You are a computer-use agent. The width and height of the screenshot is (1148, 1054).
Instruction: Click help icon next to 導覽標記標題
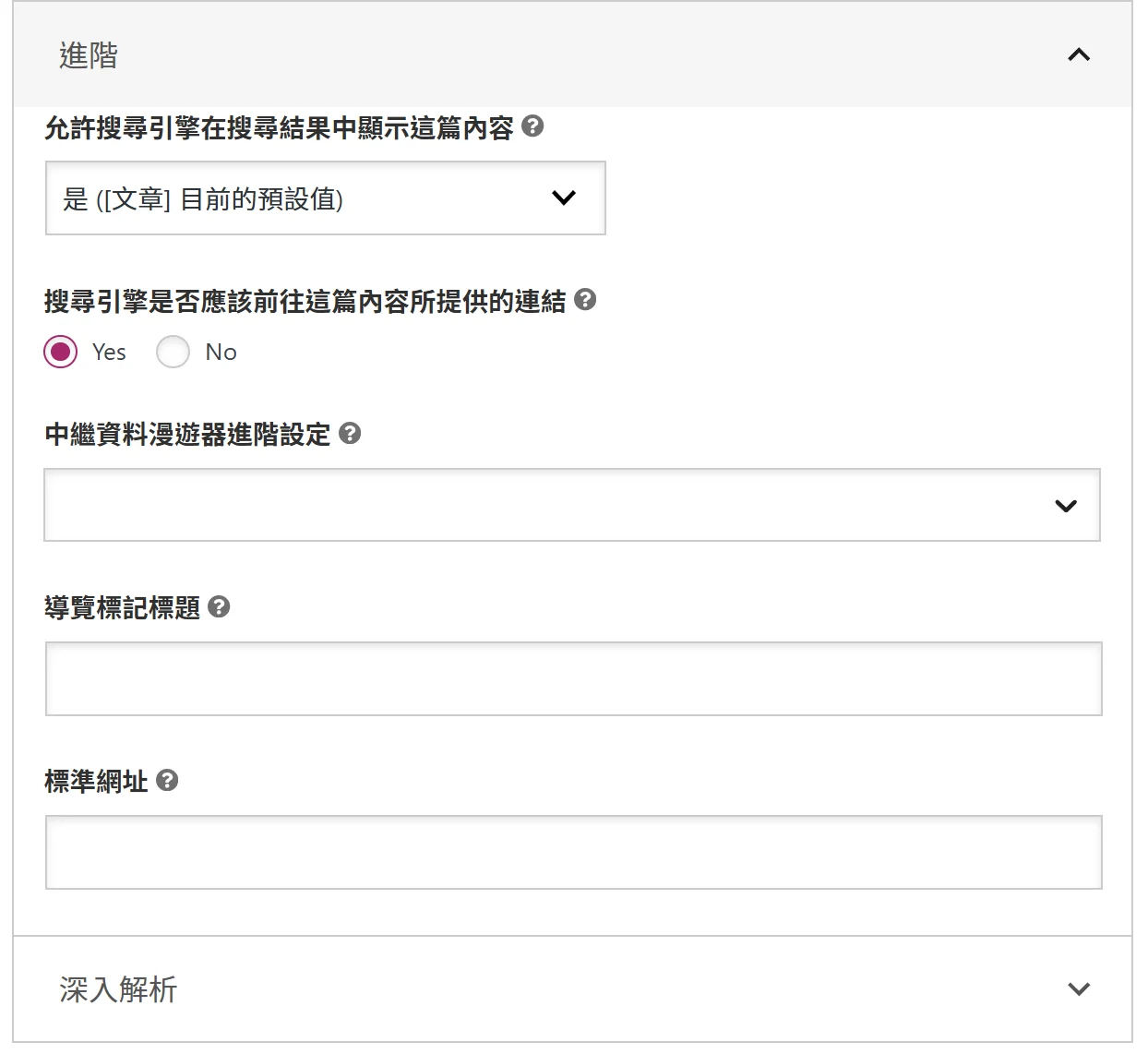click(219, 606)
